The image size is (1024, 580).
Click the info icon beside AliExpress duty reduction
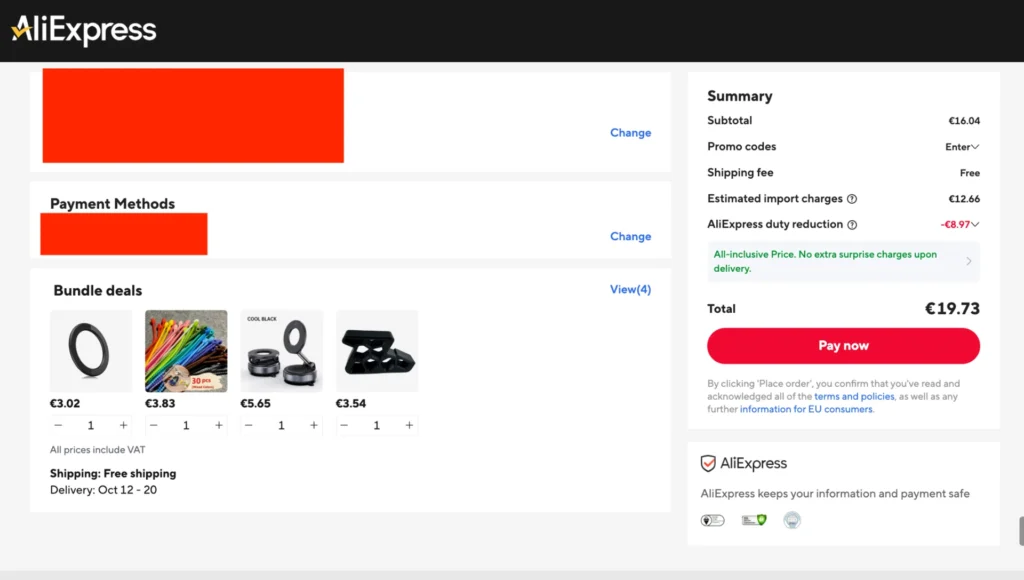[852, 225]
